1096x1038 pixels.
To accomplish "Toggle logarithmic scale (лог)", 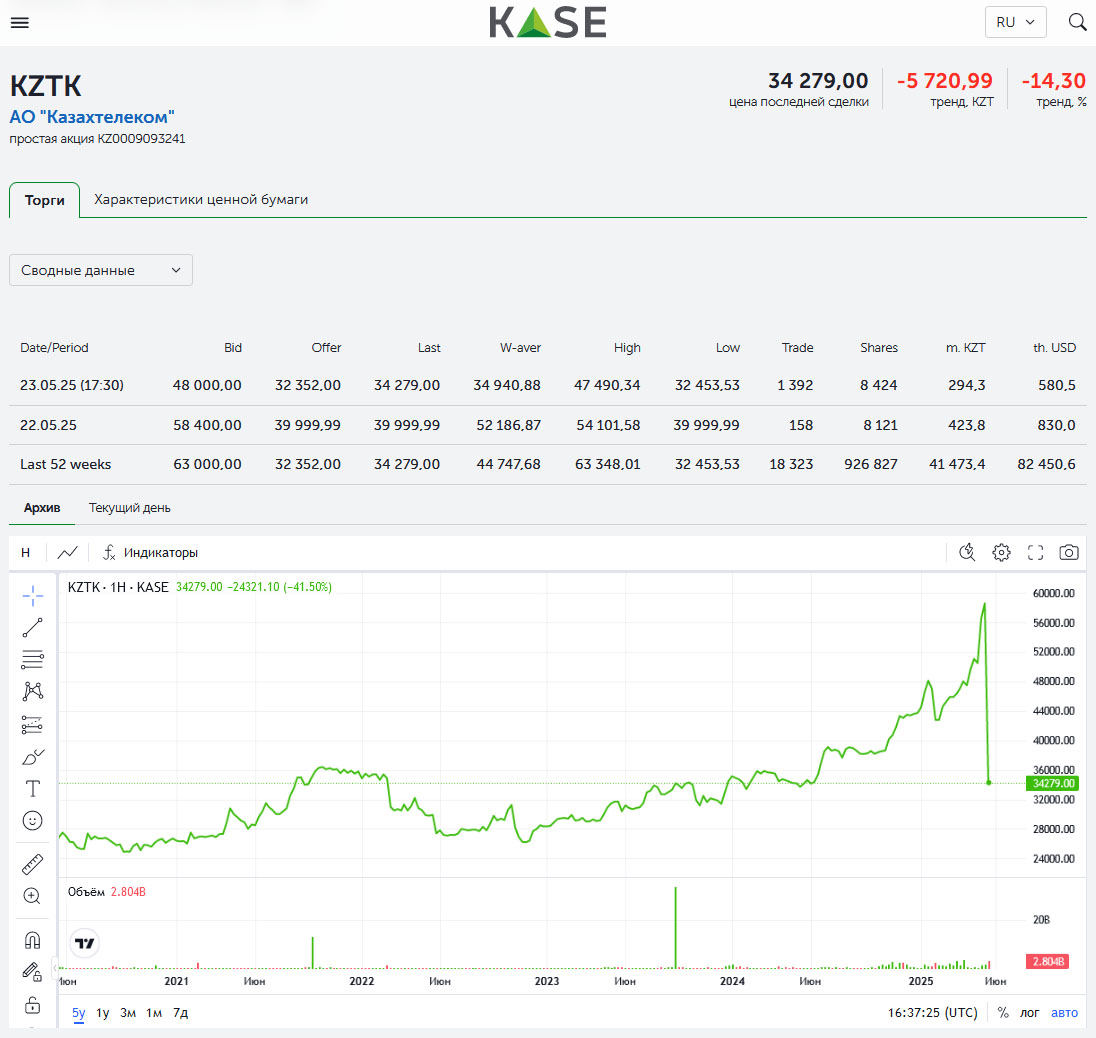I will (x=1030, y=1012).
